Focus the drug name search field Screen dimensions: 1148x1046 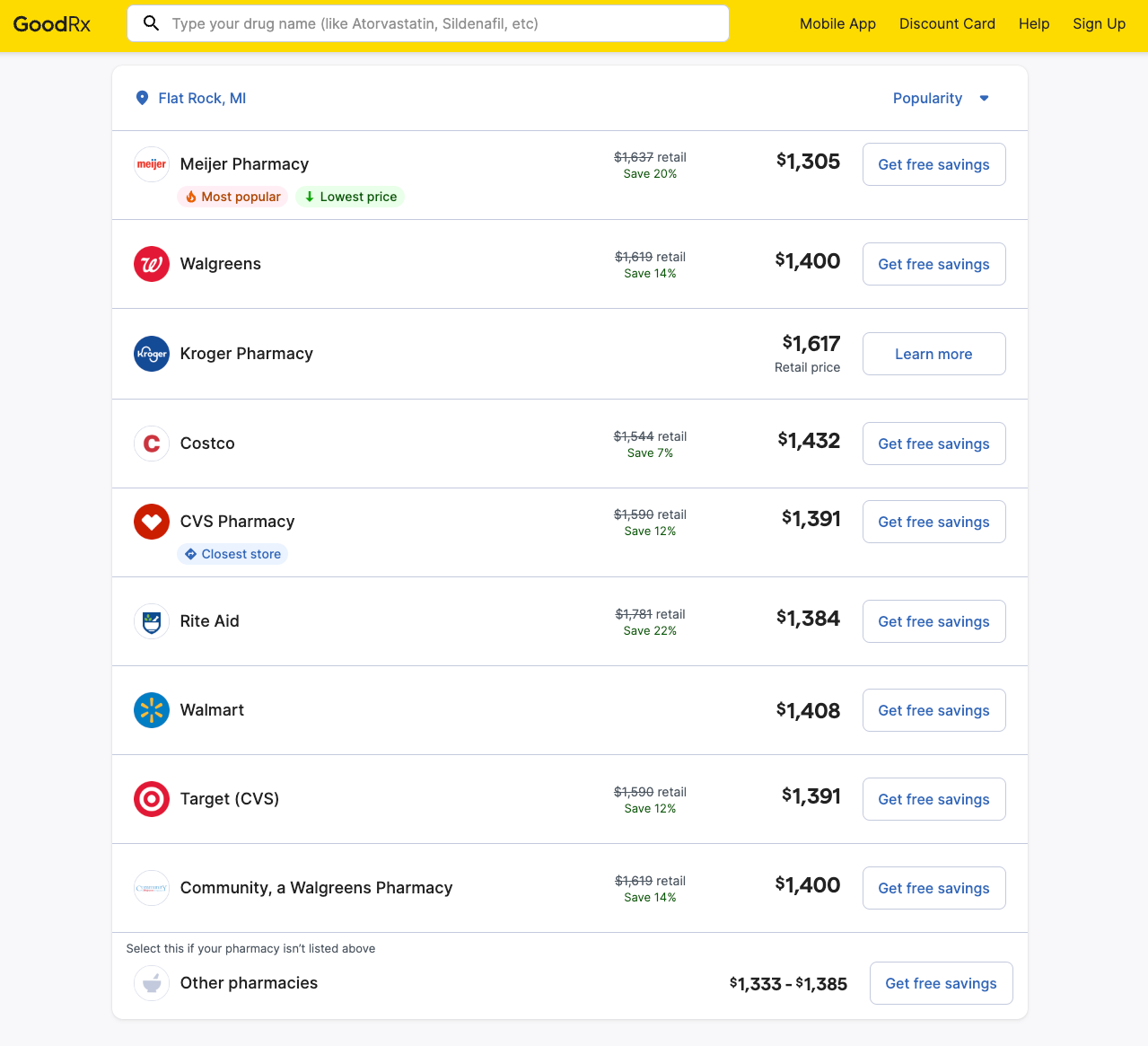(x=428, y=23)
